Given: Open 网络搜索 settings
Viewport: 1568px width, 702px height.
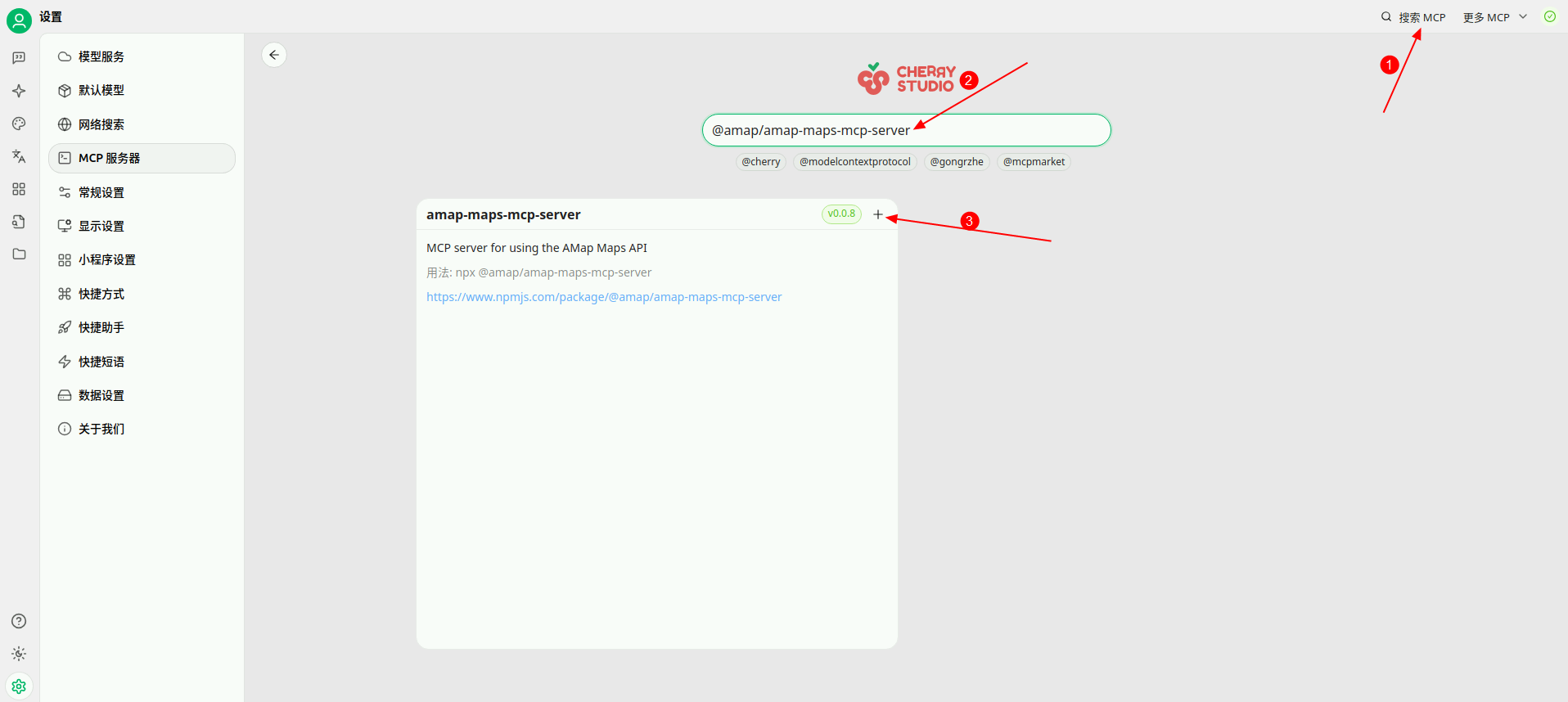Looking at the screenshot, I should pyautogui.click(x=142, y=124).
